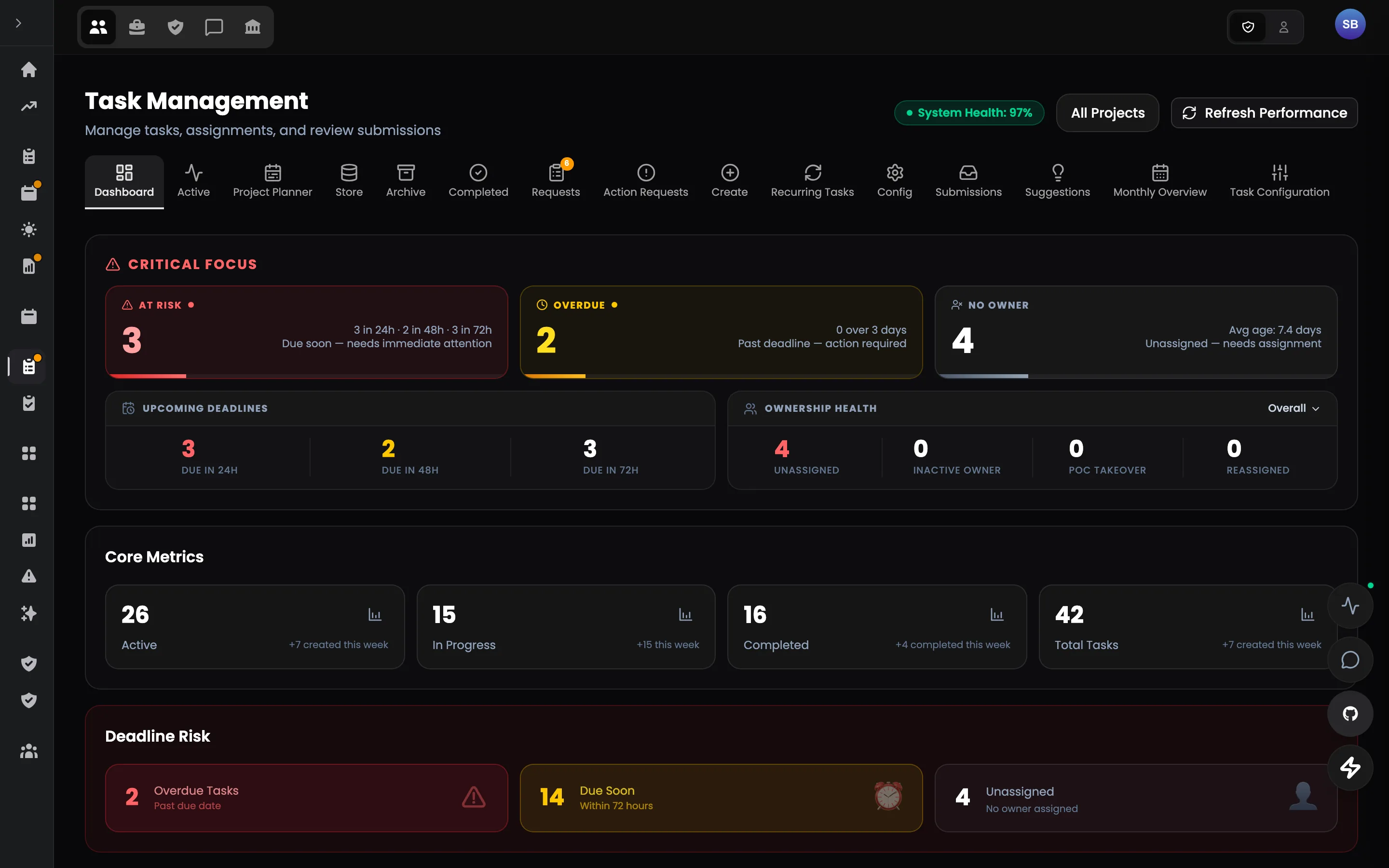The height and width of the screenshot is (868, 1389).
Task: Open the At Risk card
Action: [307, 332]
